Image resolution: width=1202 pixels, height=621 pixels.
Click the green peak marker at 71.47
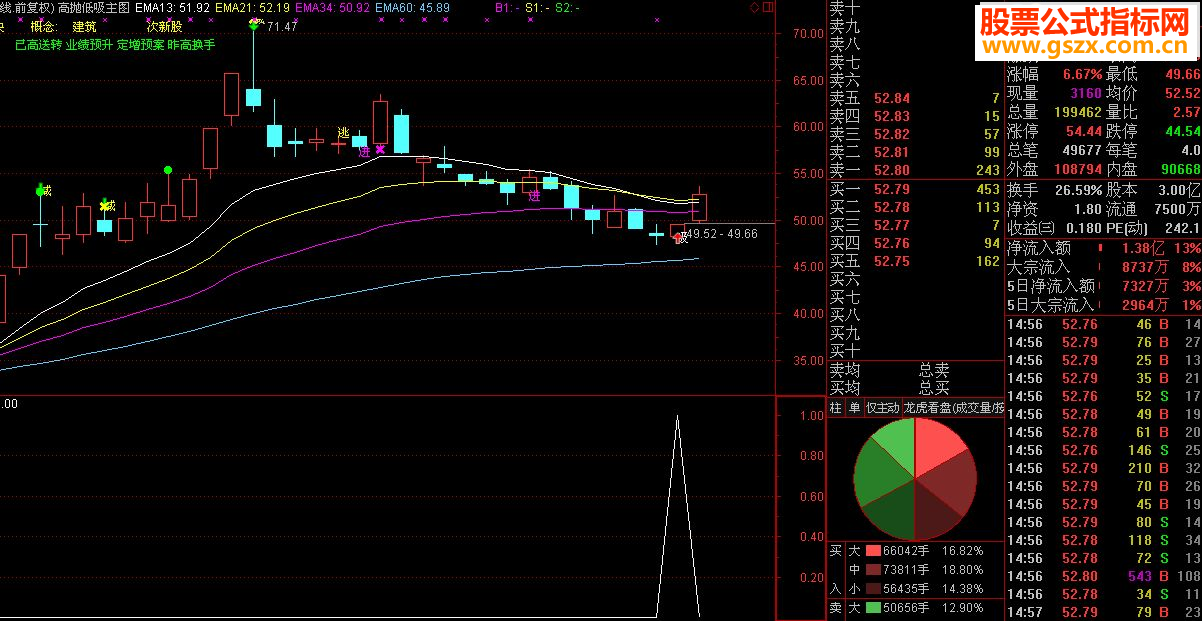[254, 24]
